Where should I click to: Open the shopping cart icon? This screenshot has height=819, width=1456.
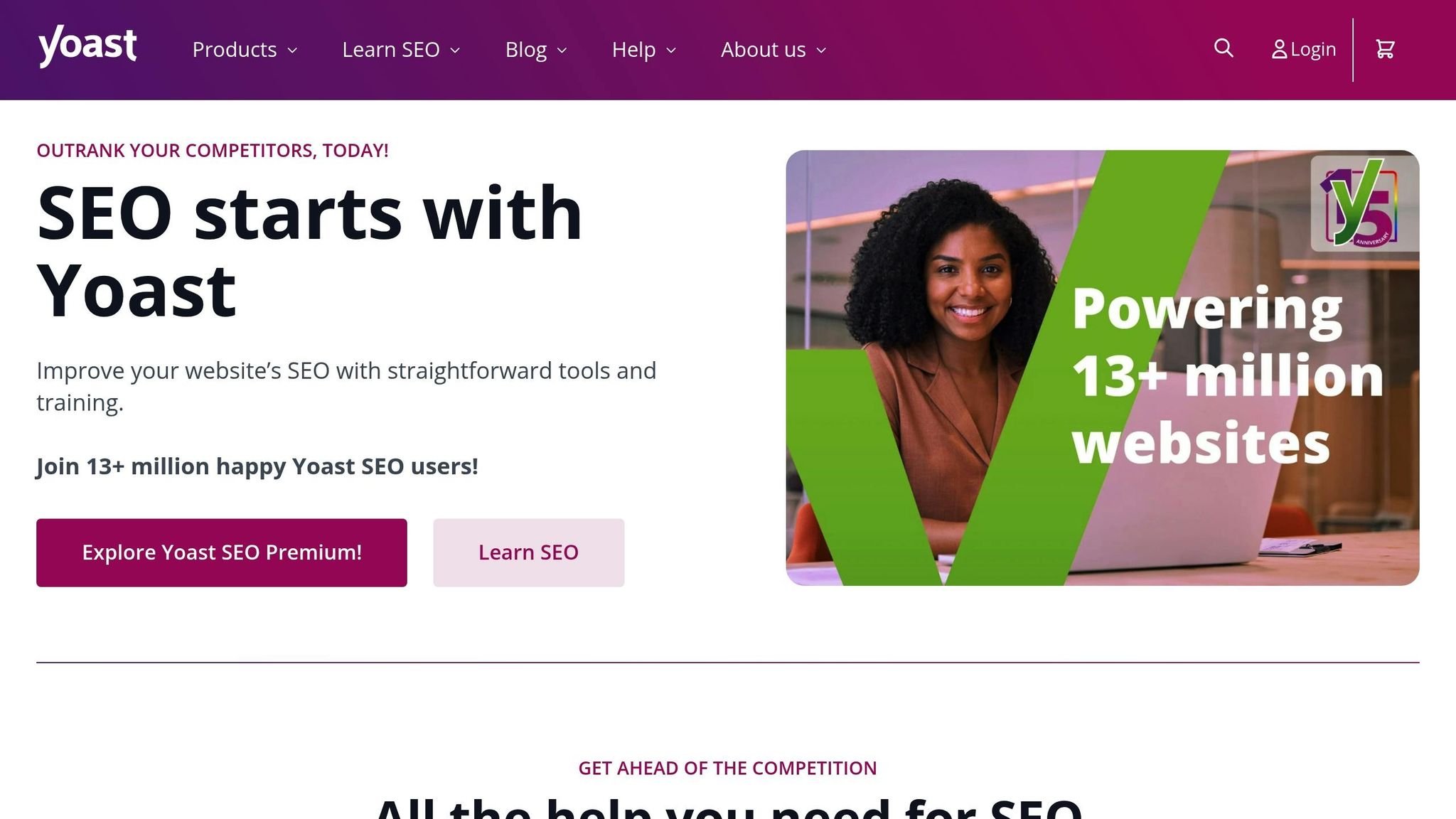1385,49
